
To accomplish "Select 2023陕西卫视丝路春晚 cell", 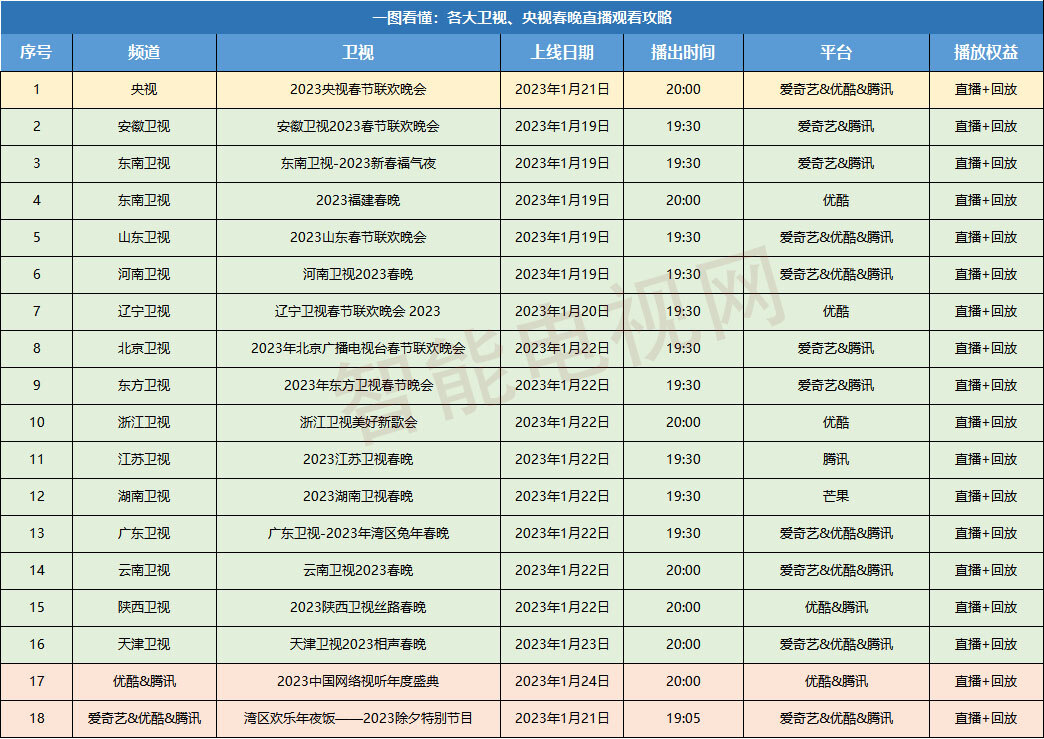I will [358, 607].
